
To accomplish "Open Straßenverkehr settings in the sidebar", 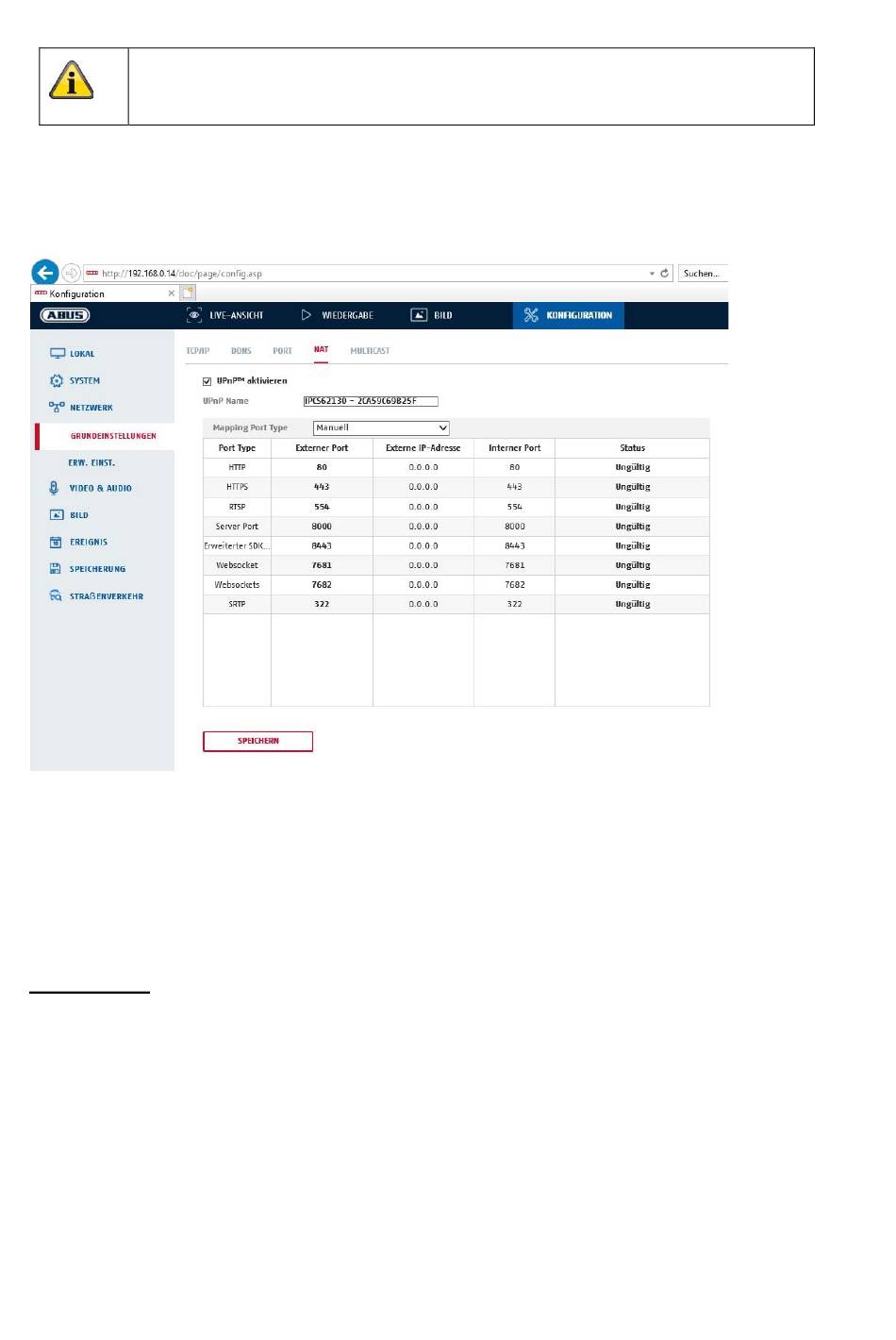I will click(x=106, y=596).
